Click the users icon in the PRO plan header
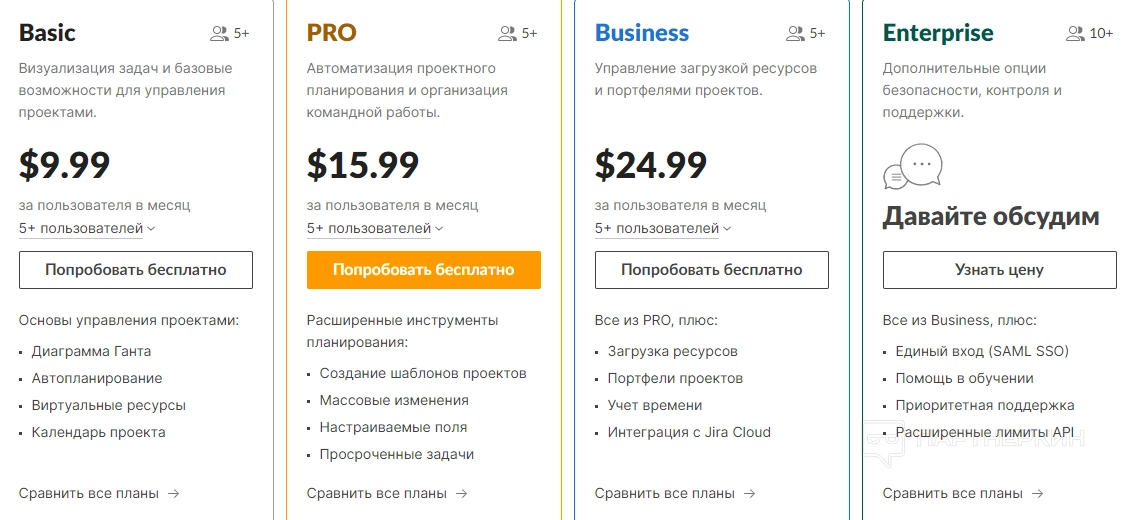This screenshot has width=1136, height=520. (x=507, y=34)
